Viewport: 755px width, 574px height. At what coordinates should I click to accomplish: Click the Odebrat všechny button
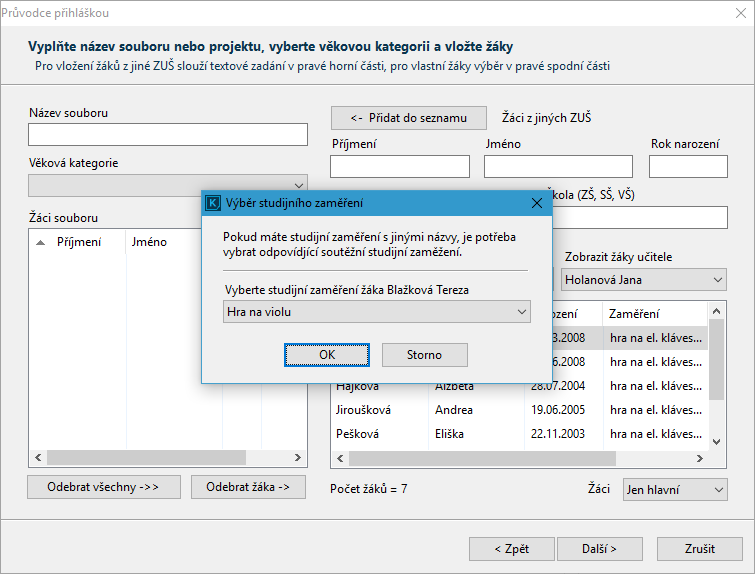[x=104, y=487]
